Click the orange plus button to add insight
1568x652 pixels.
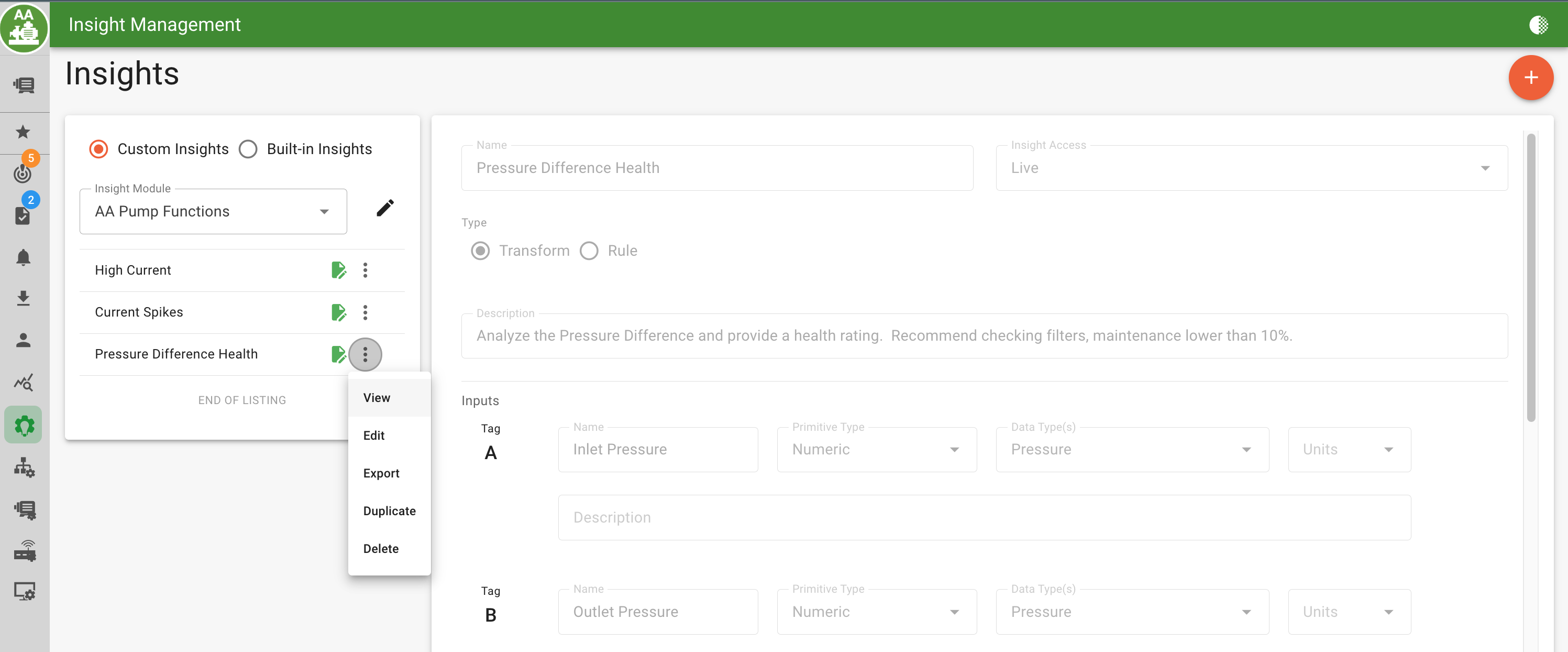pos(1531,78)
